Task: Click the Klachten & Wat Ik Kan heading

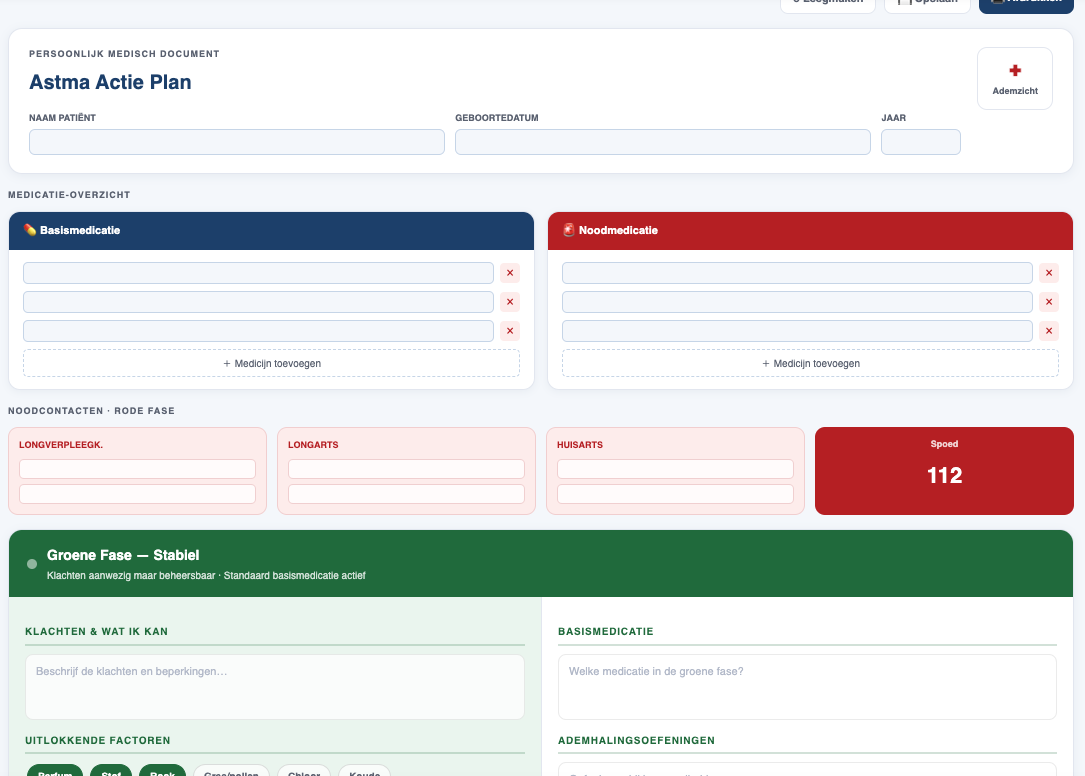Action: [x=97, y=631]
